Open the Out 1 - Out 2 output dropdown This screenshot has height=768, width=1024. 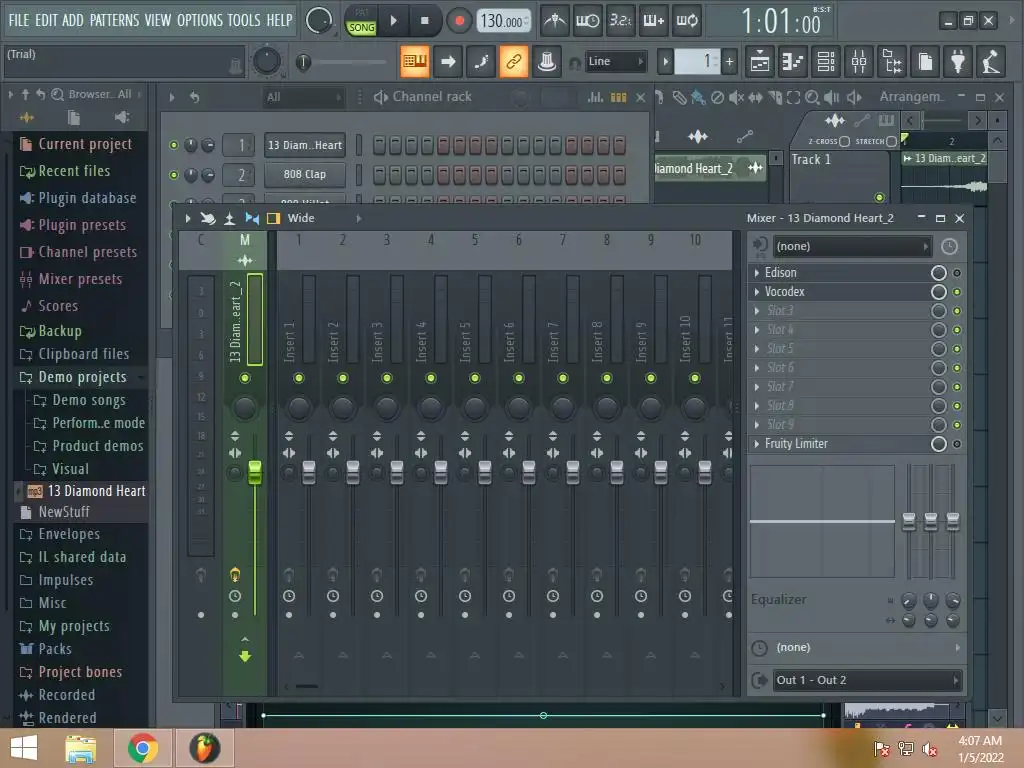pos(867,680)
